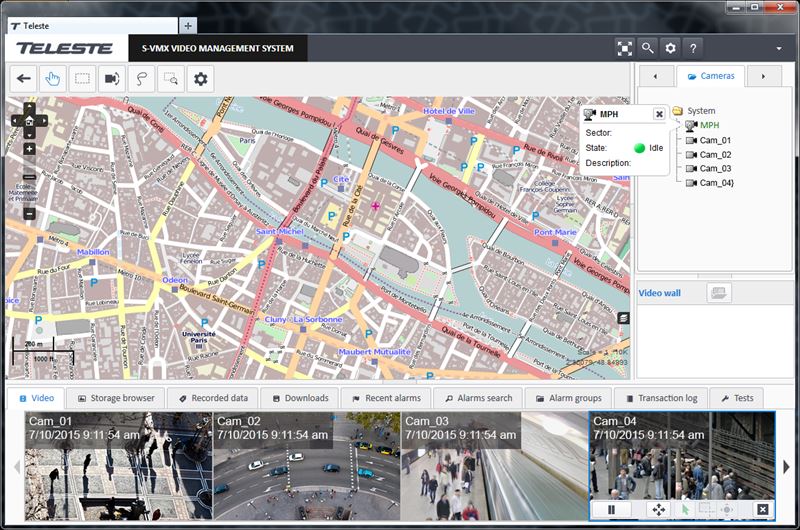The image size is (800, 530).
Task: Select Cam_02 in the camera tree
Action: (715, 155)
